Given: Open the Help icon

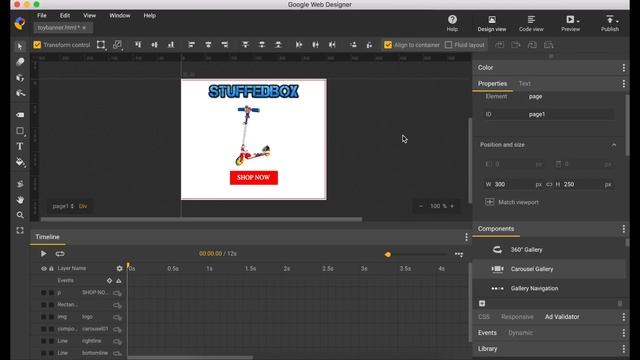Looking at the screenshot, I should [x=452, y=20].
